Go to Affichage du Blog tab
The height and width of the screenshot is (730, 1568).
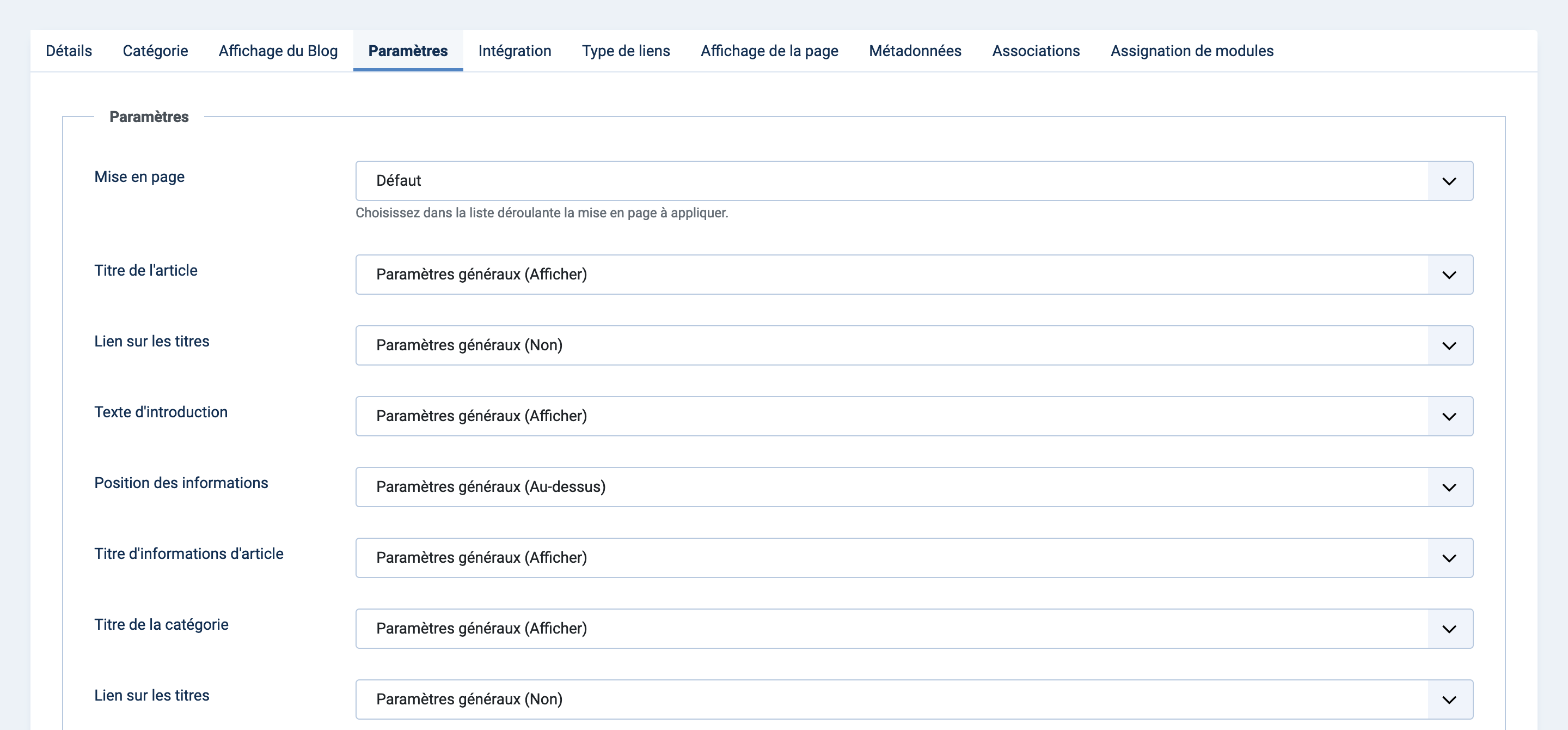tap(278, 51)
